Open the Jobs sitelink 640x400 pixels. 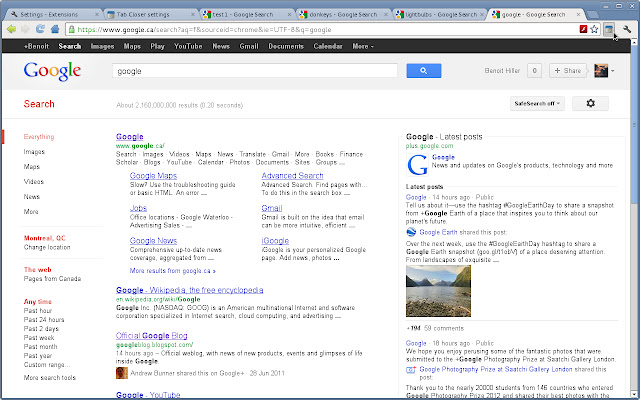138,208
